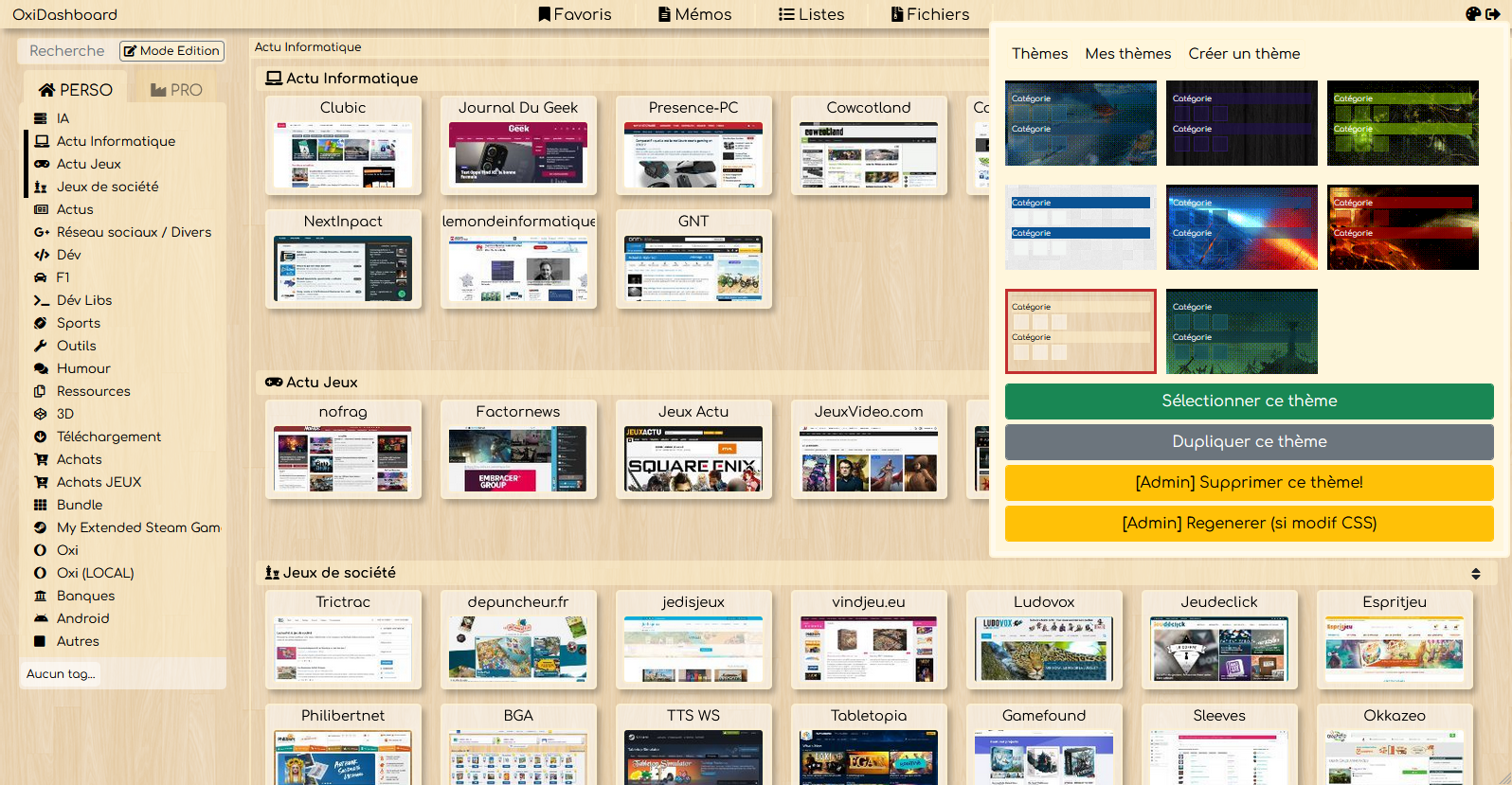Click the chess icon for Jeux de société in sidebar
Viewport: 1512px width, 785px height.
(x=41, y=187)
